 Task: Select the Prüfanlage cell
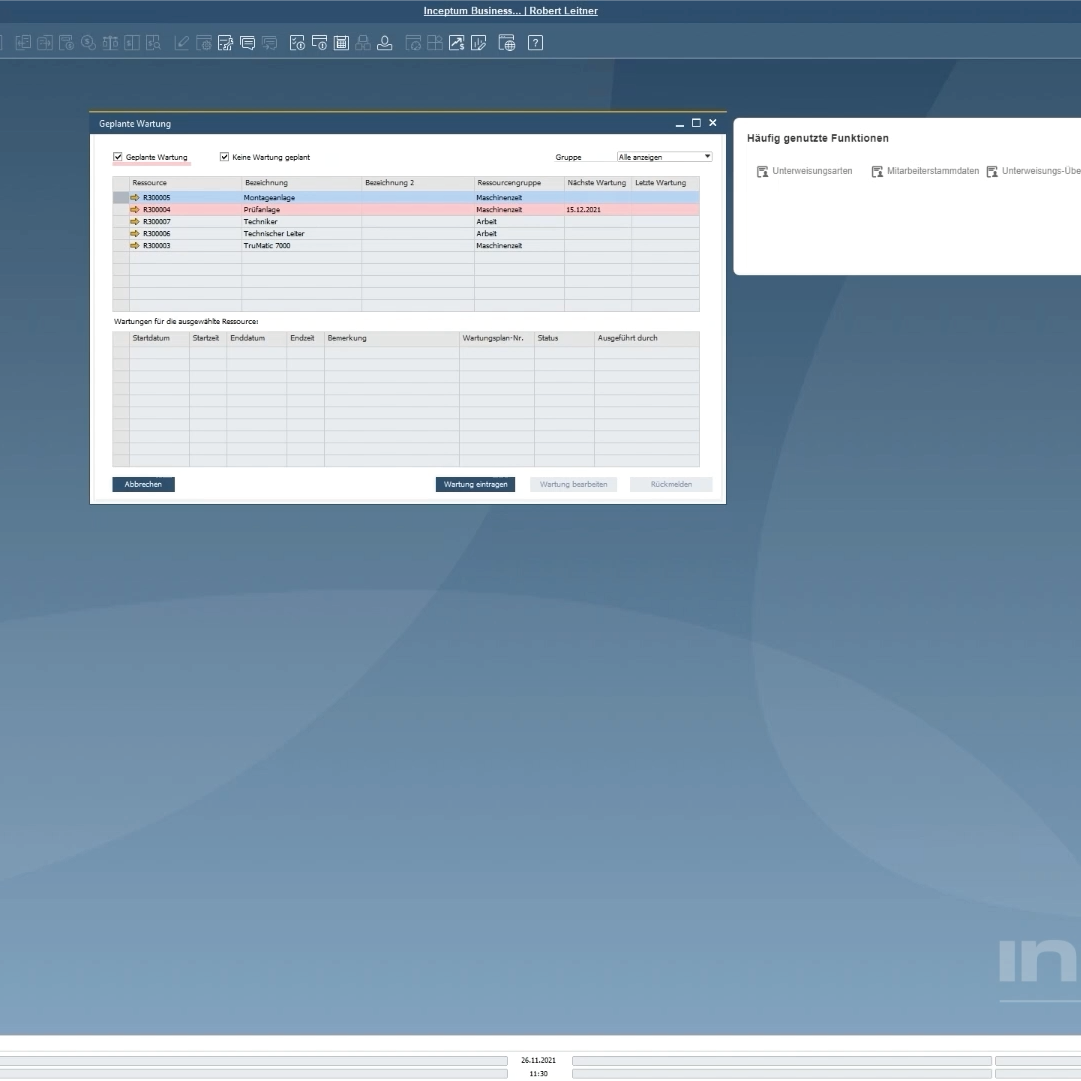[x=301, y=210]
